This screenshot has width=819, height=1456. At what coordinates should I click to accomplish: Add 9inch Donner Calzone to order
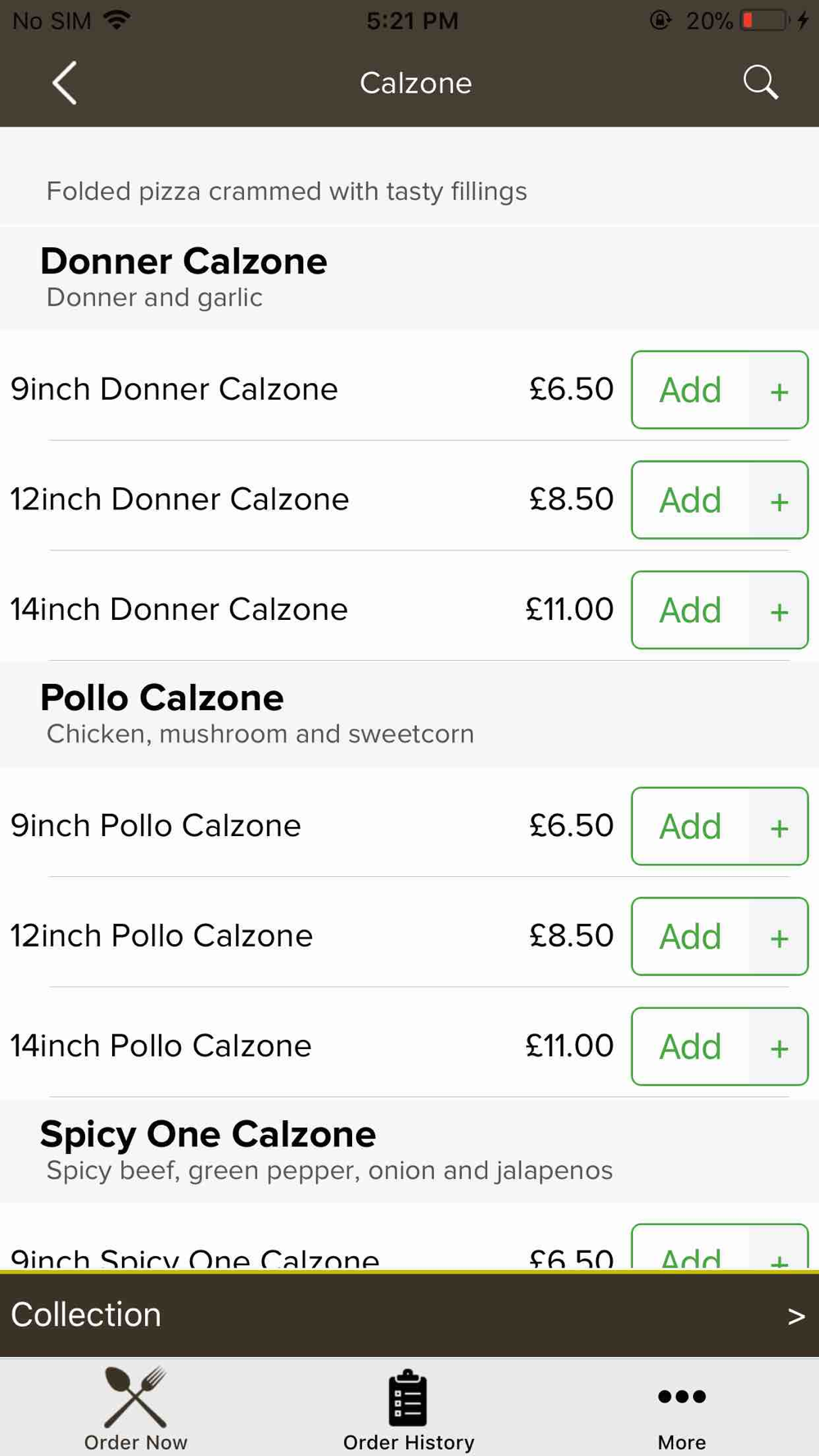pyautogui.click(x=690, y=391)
